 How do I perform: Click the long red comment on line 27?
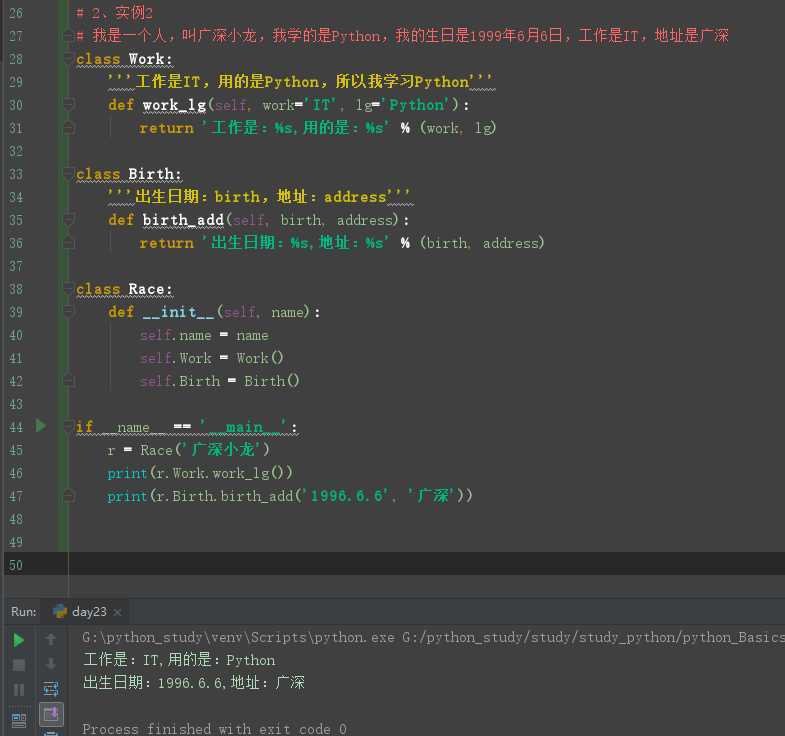[403, 35]
